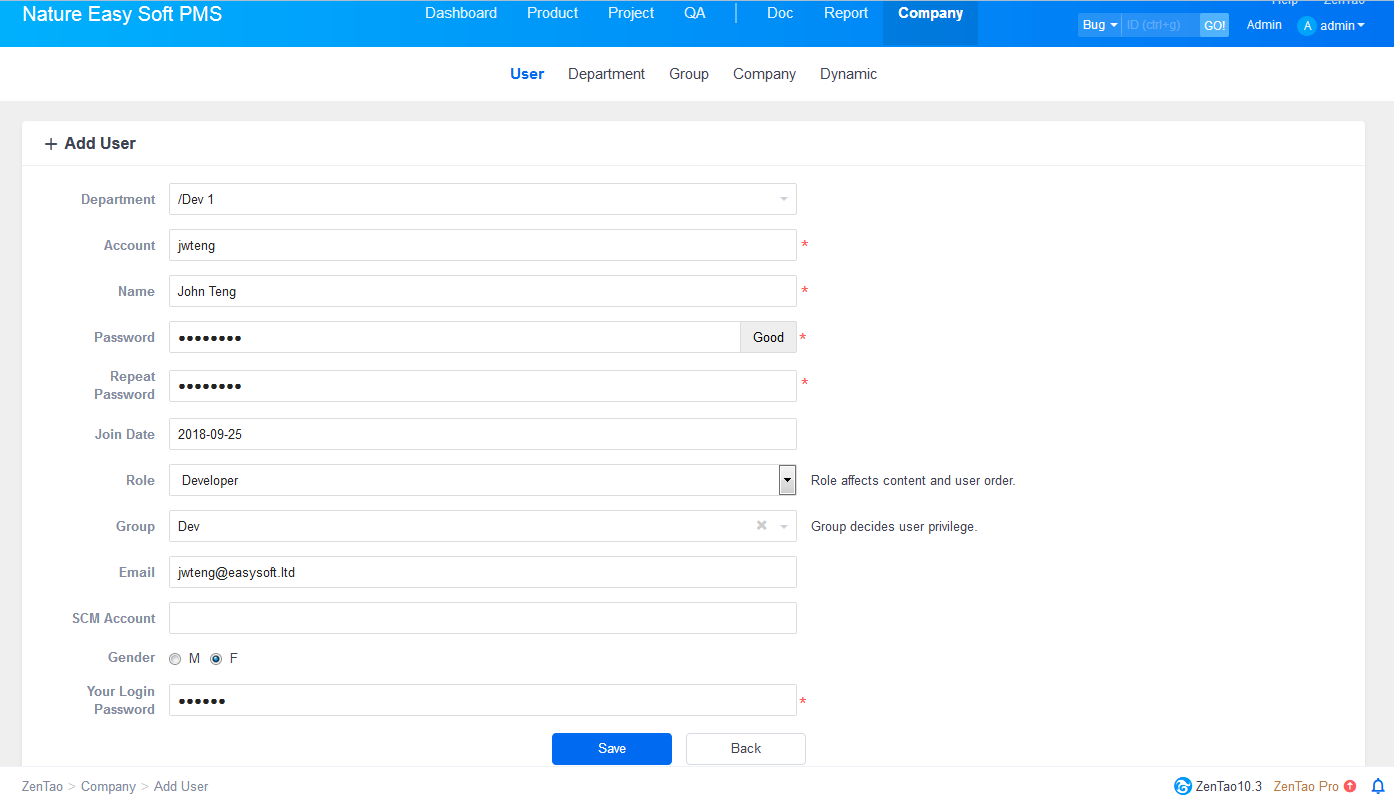Expand the Group dropdown arrow

point(784,526)
